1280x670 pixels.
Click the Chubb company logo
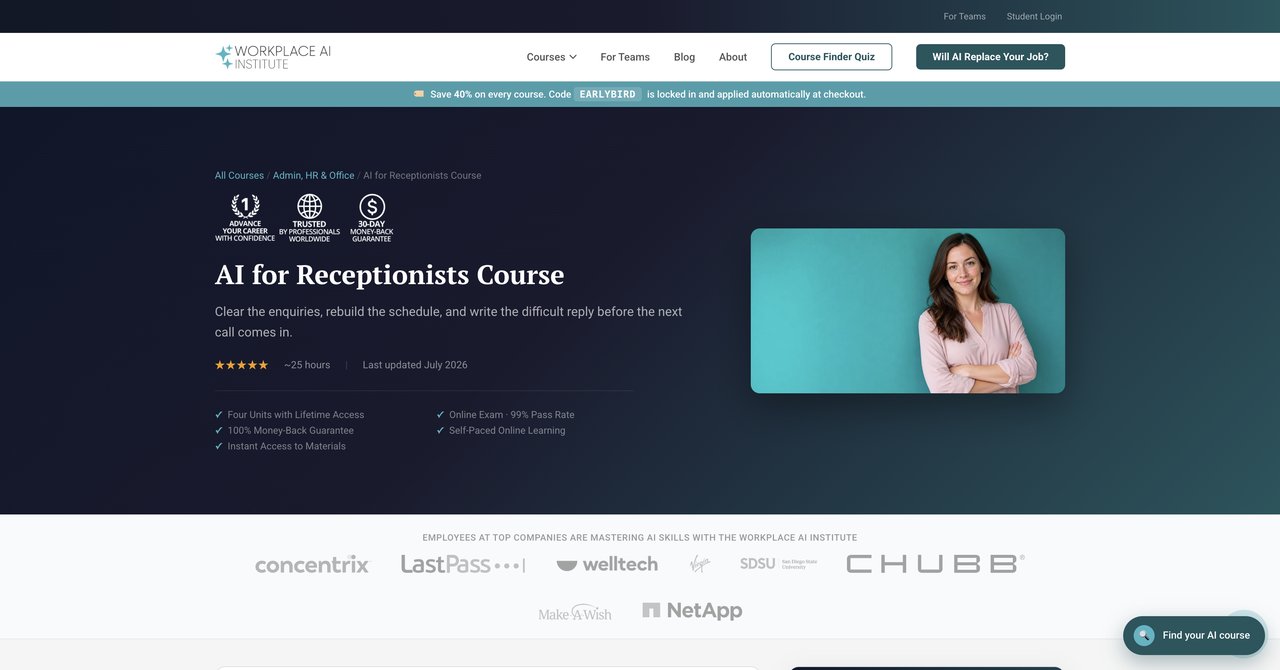click(935, 564)
